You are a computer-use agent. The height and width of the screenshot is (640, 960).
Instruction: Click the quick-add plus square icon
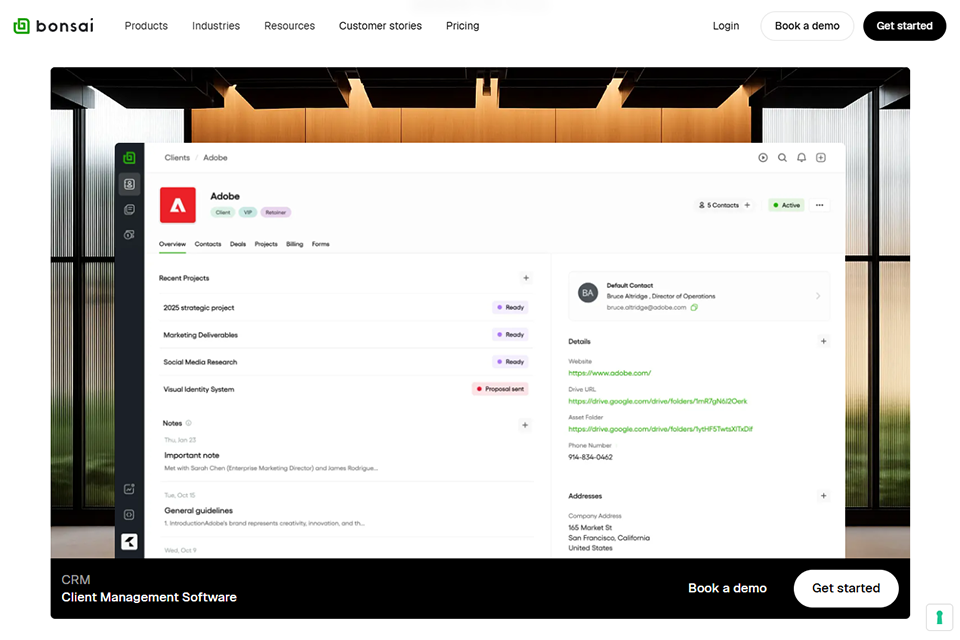click(821, 157)
